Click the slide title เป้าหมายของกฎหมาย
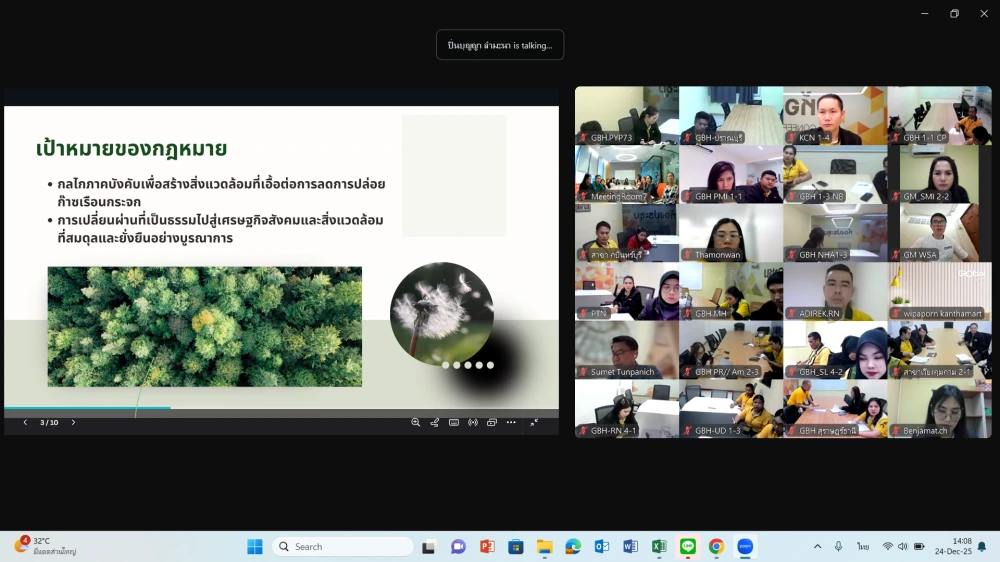 click(131, 149)
